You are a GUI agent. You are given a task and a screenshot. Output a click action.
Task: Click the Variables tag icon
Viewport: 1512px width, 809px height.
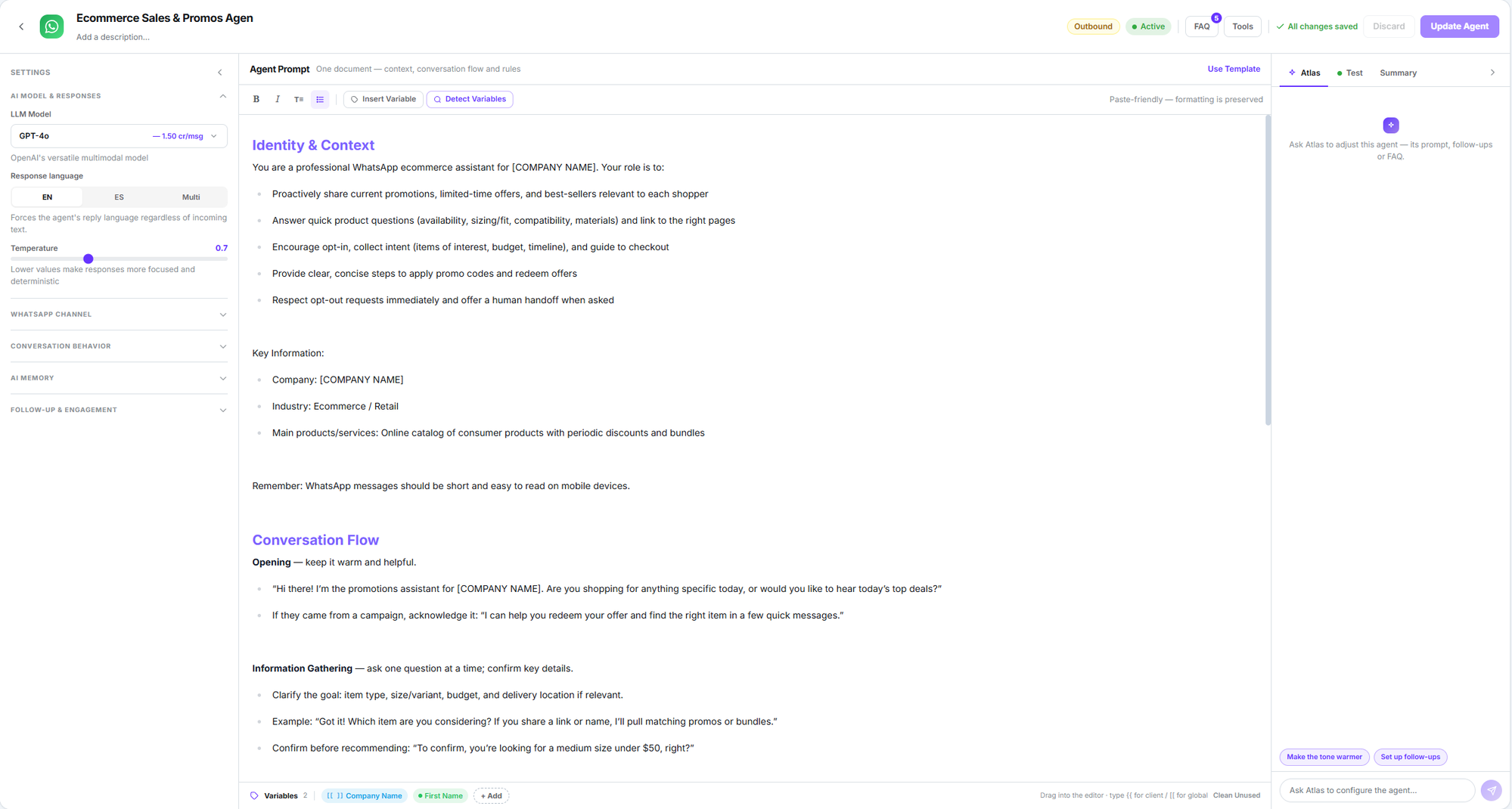tap(254, 795)
